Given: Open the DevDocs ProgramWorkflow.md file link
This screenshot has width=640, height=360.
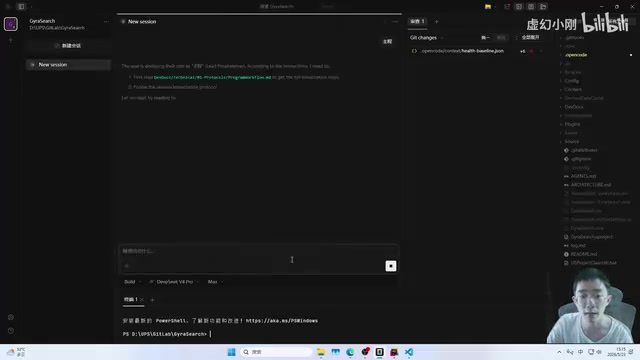Looking at the screenshot, I should pos(212,77).
